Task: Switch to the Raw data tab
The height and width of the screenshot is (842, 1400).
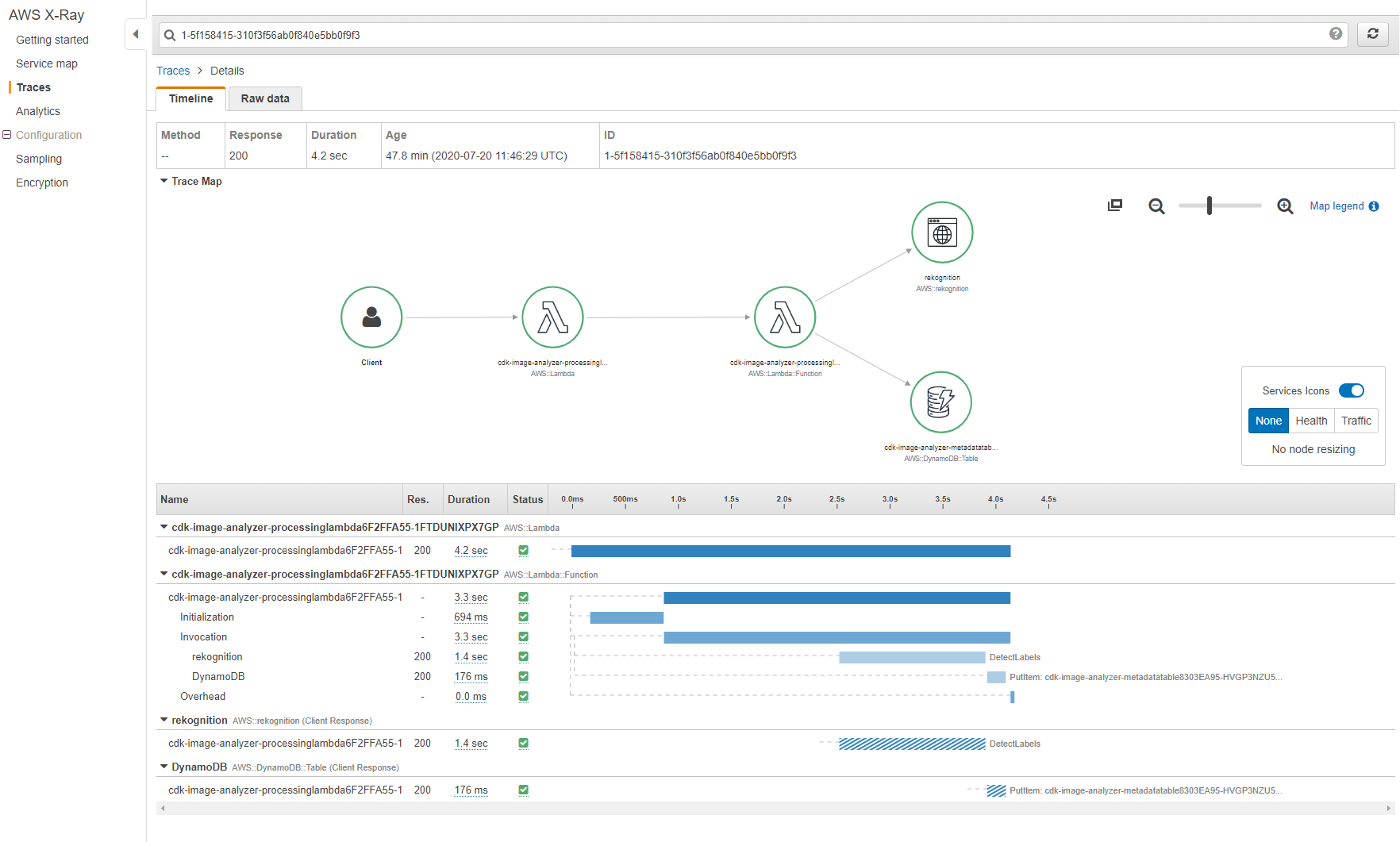Action: [x=265, y=98]
